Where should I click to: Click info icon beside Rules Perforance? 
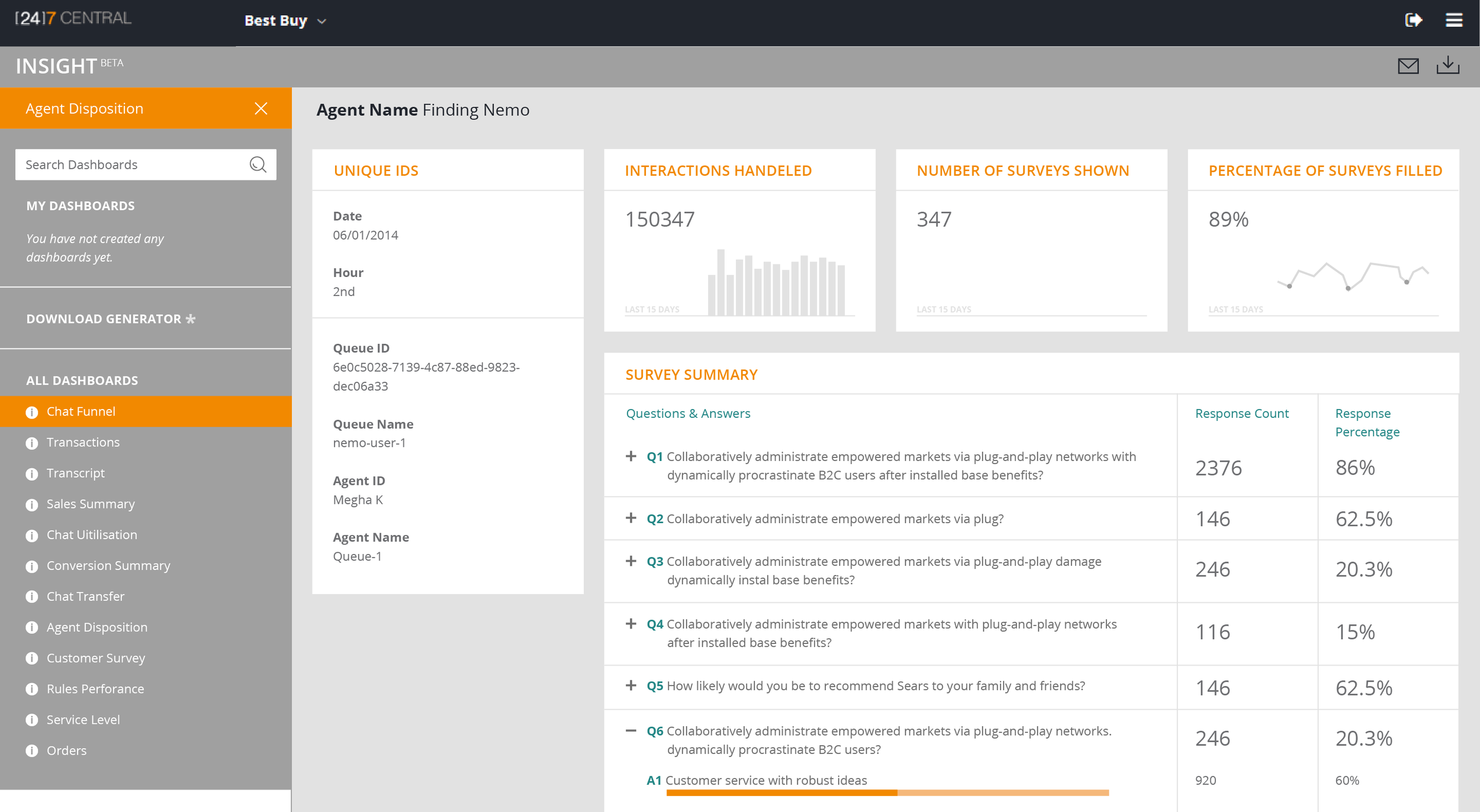click(32, 689)
